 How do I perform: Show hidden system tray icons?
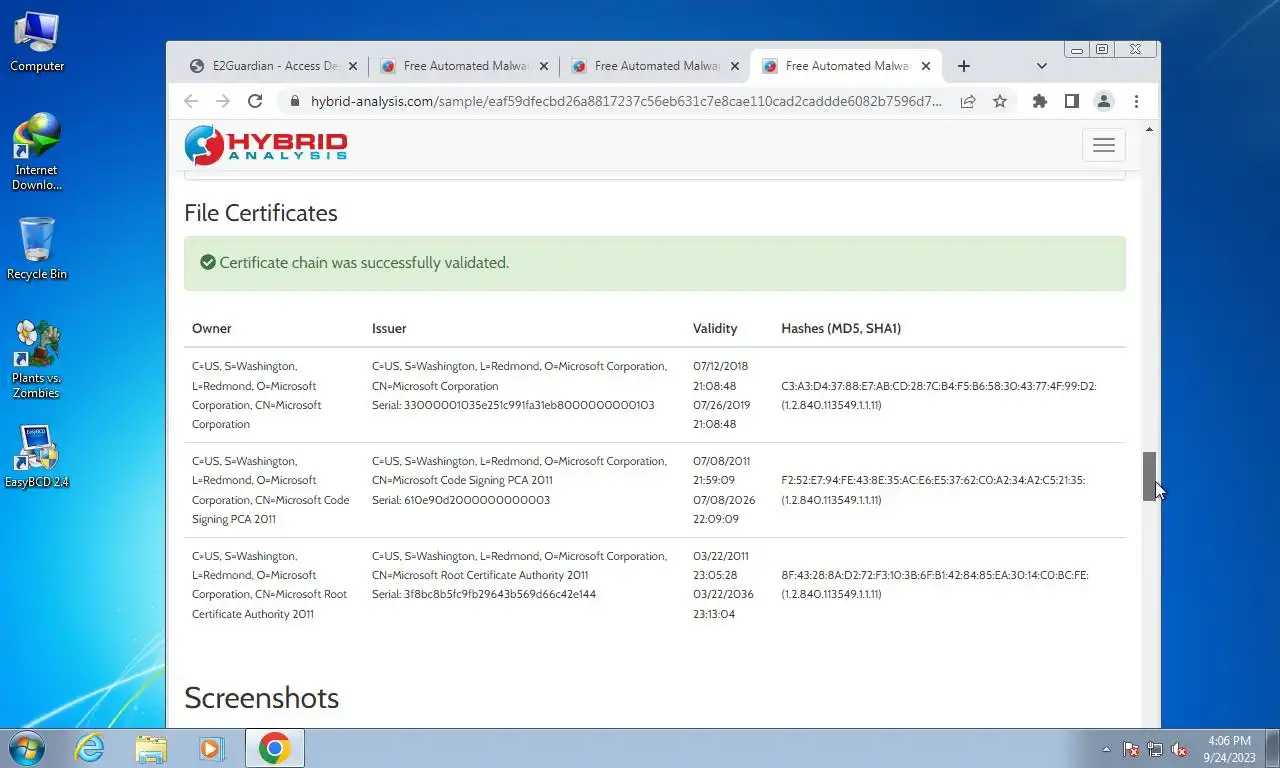(x=1106, y=749)
